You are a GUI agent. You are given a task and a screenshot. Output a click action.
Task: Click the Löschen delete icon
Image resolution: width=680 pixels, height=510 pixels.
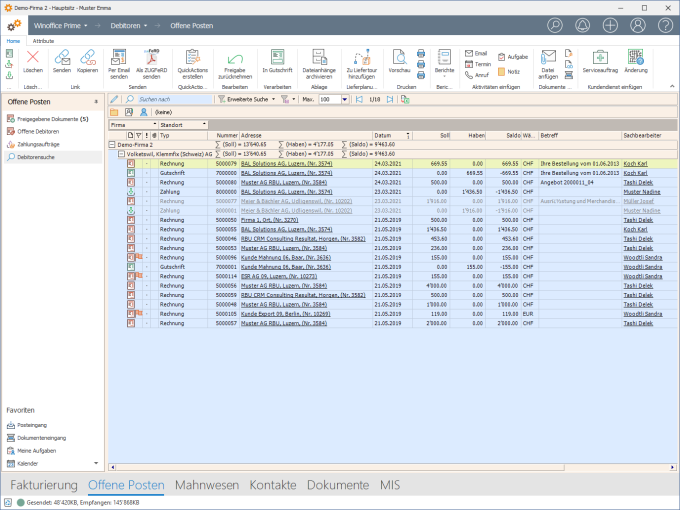(33, 57)
